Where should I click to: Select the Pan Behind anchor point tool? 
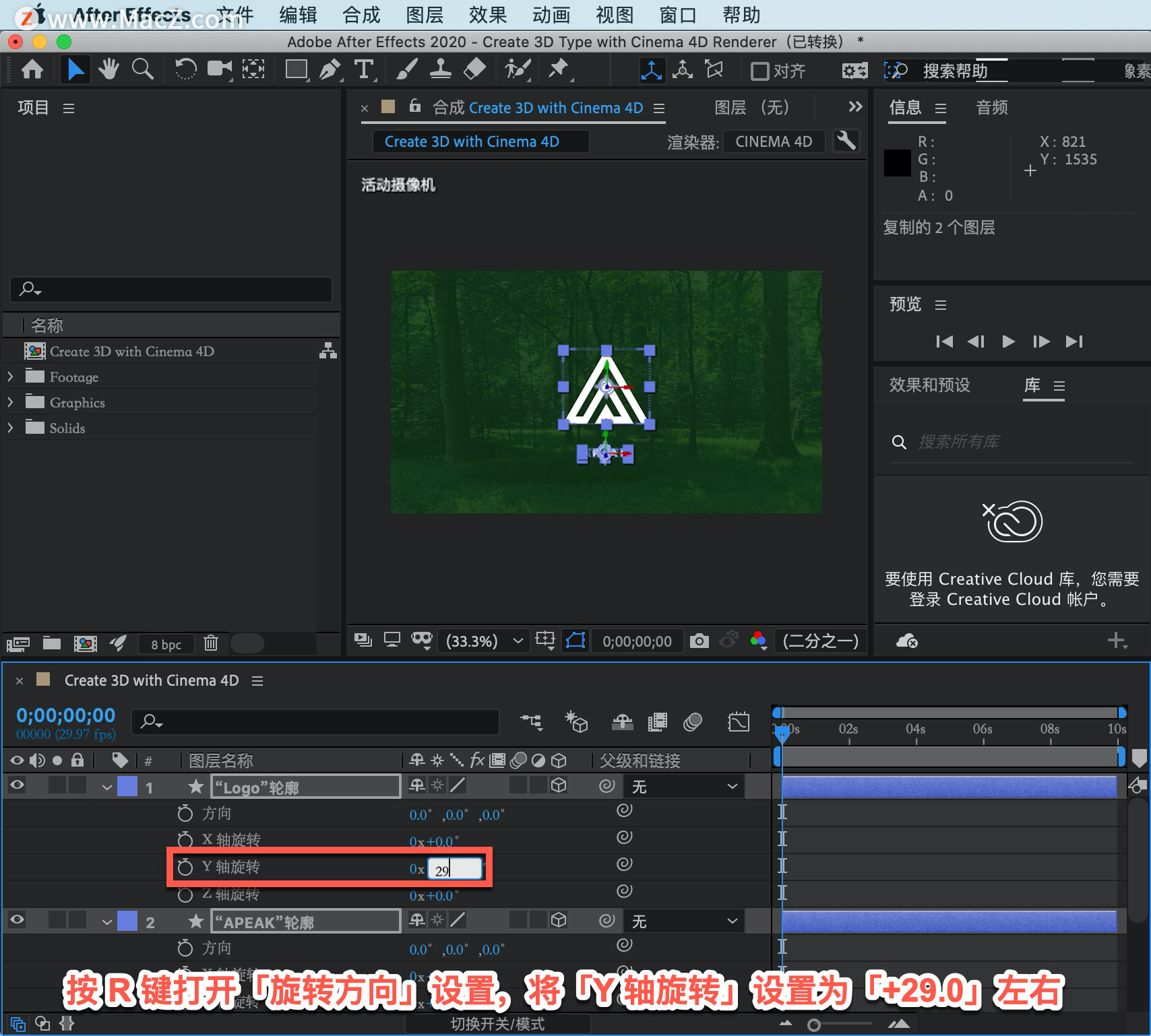pyautogui.click(x=253, y=69)
